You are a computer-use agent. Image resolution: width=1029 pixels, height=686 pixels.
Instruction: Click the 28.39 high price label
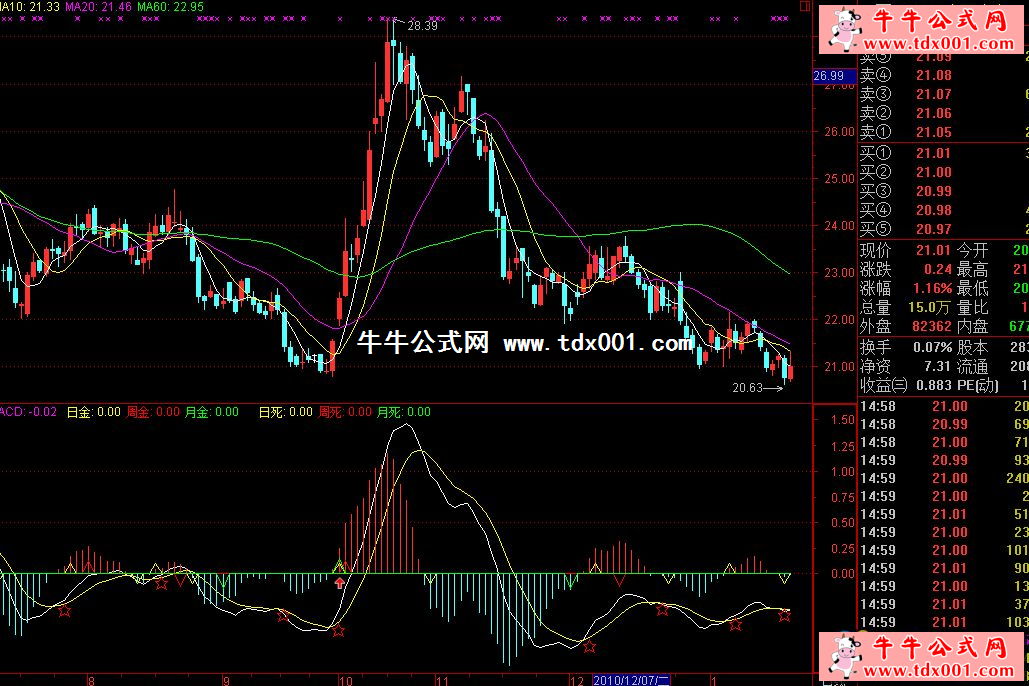tap(422, 26)
